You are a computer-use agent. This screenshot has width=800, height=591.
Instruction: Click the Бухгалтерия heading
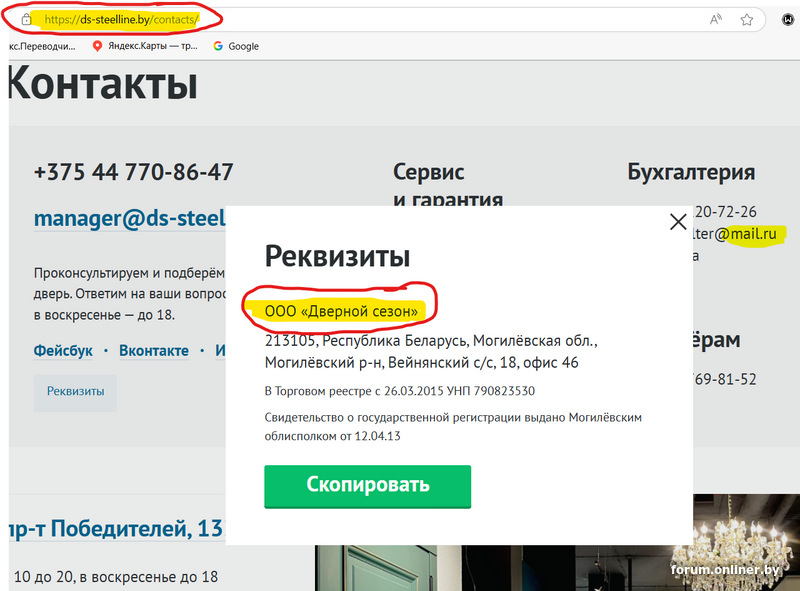691,172
